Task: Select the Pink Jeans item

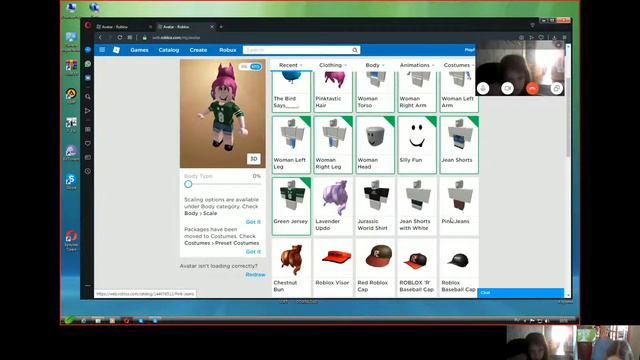Action: (x=459, y=207)
